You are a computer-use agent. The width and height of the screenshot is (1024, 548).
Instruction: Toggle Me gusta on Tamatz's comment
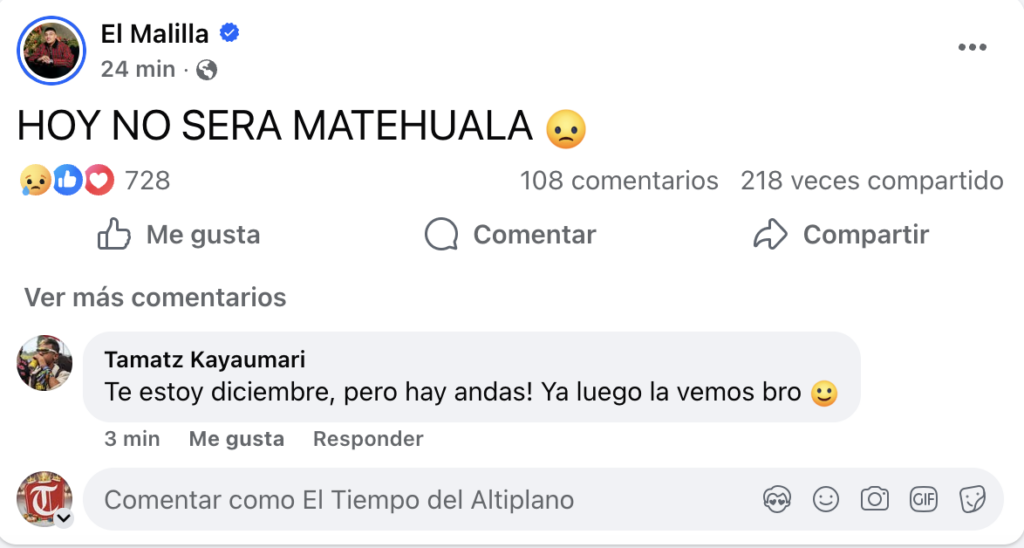tap(236, 439)
